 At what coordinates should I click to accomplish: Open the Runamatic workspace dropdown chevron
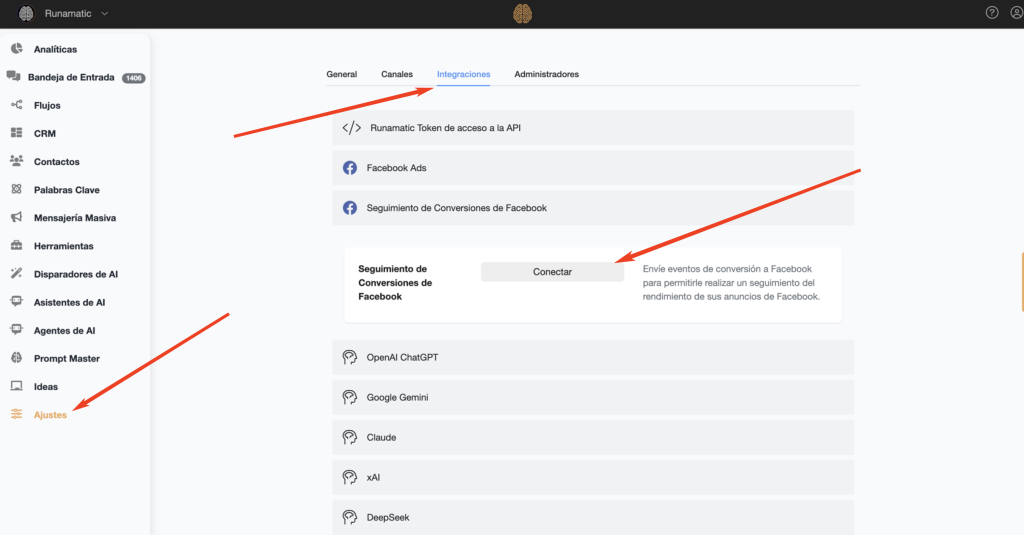(x=104, y=14)
